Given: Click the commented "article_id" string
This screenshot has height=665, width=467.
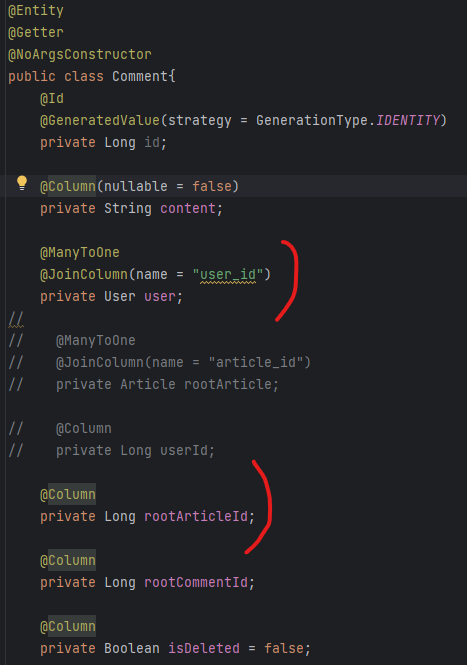Looking at the screenshot, I should 256,363.
